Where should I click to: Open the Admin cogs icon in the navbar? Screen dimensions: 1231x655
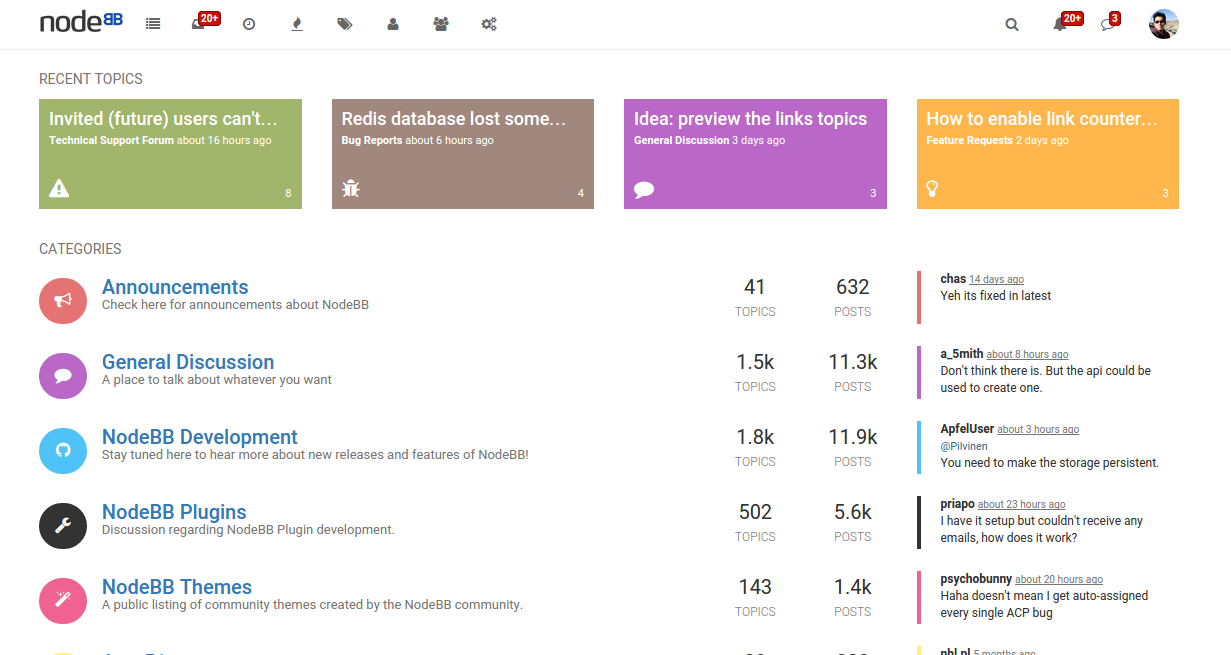489,24
